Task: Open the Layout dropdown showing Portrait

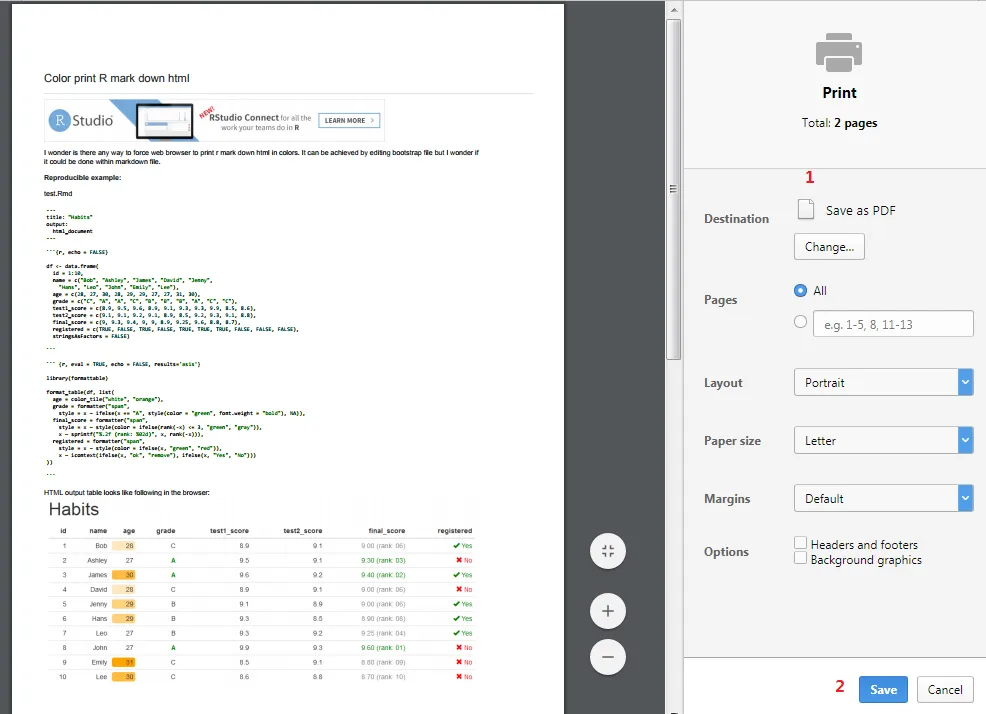Action: 884,382
